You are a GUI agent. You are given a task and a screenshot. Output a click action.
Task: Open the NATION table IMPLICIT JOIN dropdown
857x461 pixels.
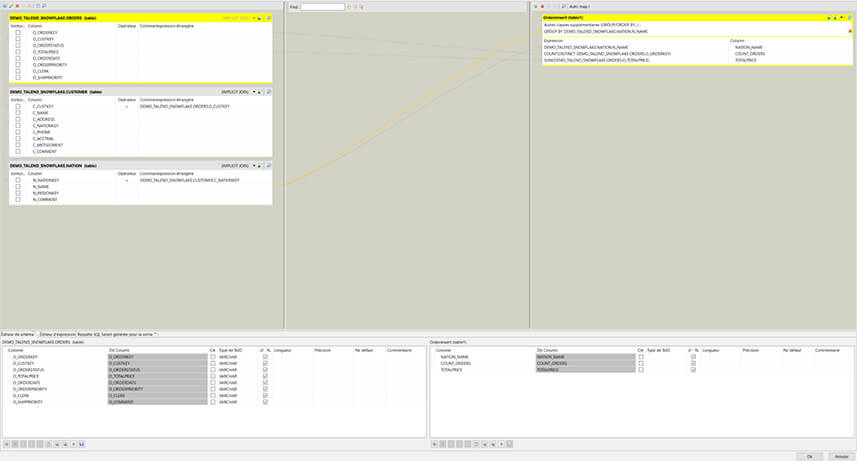point(254,165)
